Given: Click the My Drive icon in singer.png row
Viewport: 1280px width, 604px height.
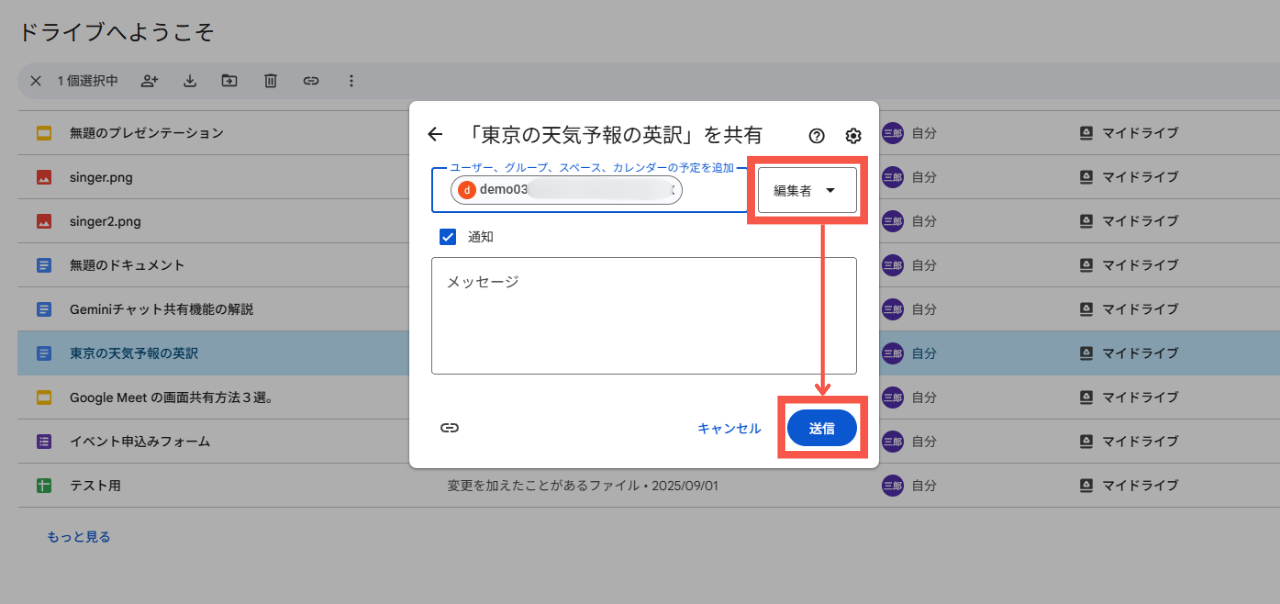Looking at the screenshot, I should [1086, 177].
